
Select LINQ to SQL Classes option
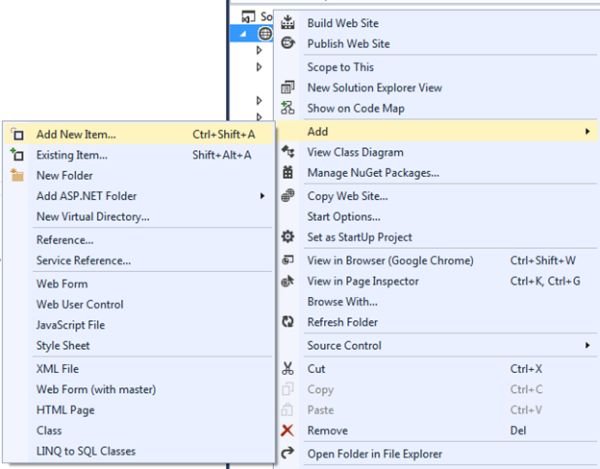point(86,451)
